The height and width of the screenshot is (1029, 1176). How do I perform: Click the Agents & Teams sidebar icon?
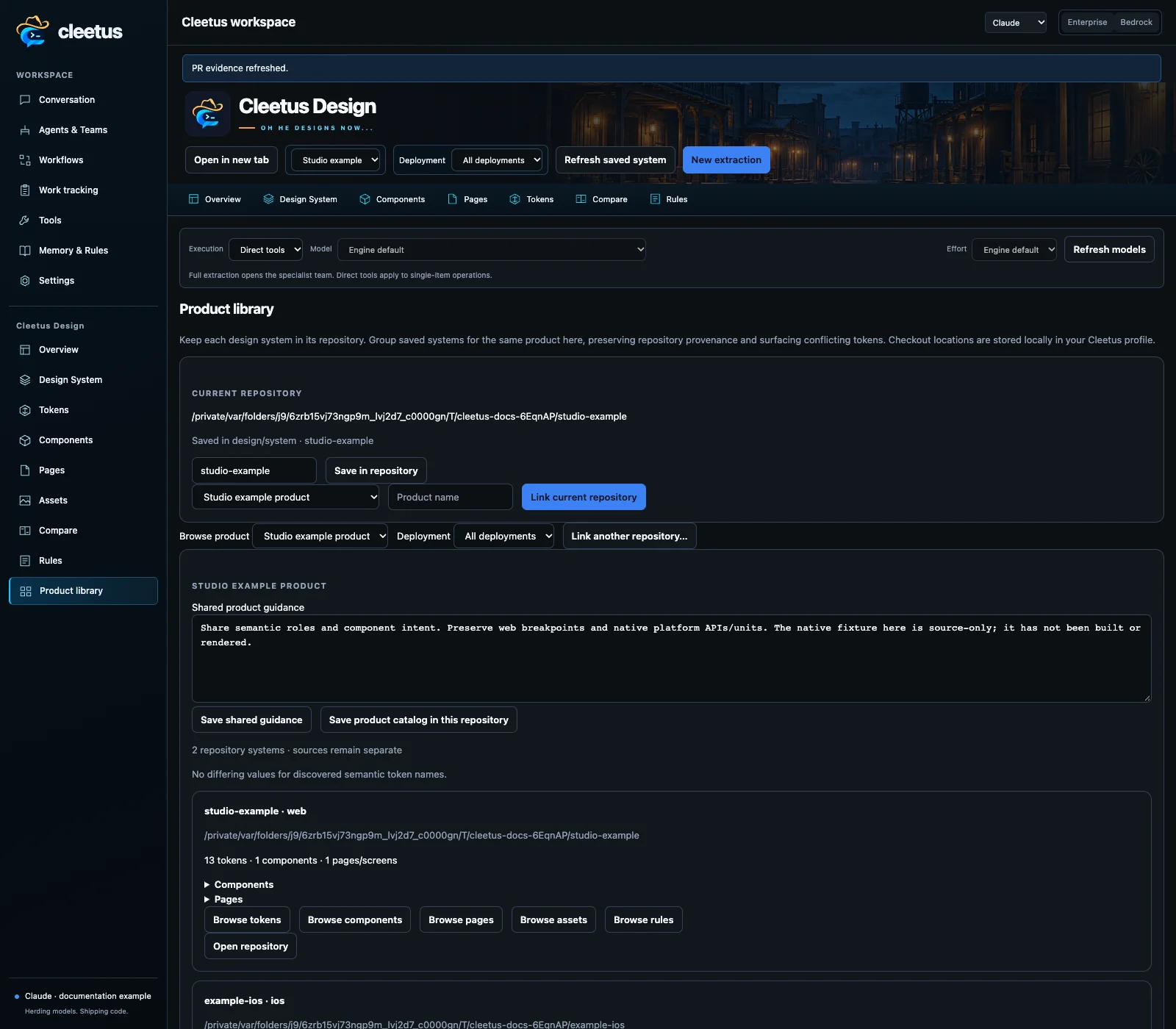click(25, 130)
